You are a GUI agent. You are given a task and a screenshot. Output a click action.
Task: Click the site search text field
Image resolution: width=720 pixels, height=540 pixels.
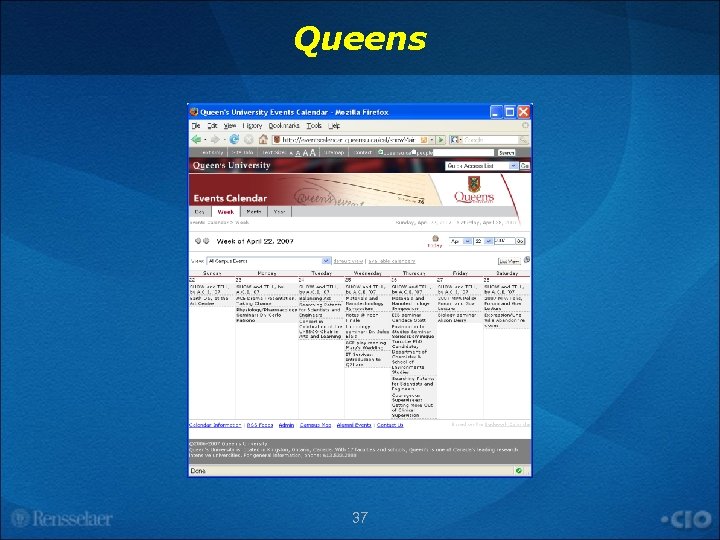[x=463, y=152]
